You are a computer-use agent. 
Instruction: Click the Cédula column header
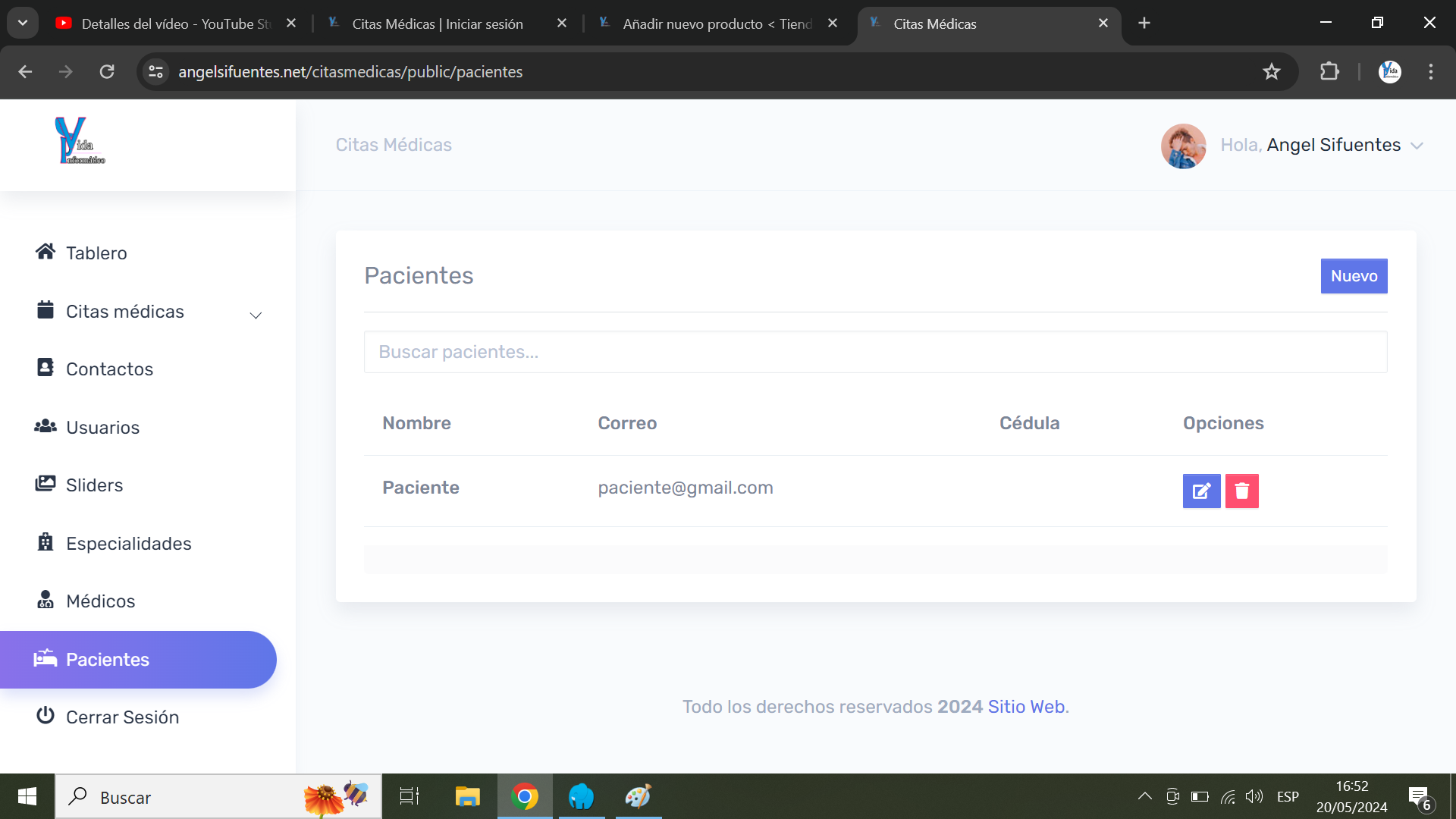coord(1029,423)
